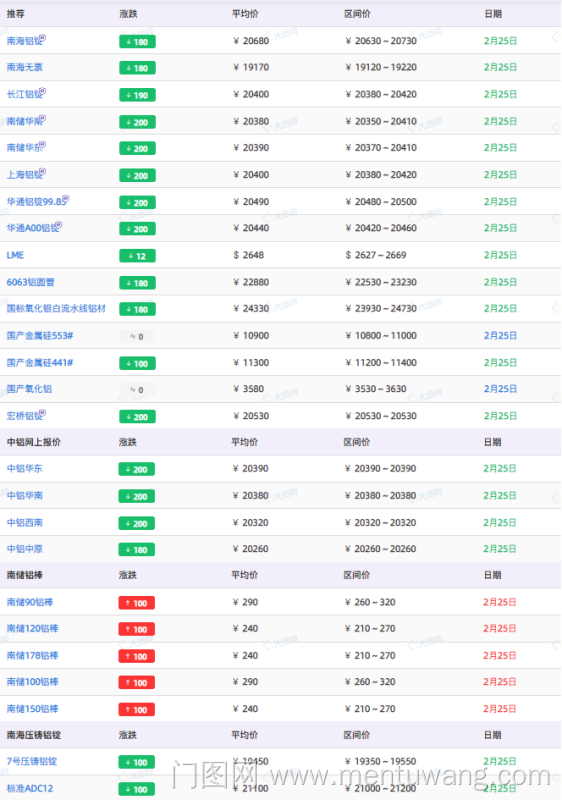Click the green 190 badge for 长江铝锭
562x800 pixels.
[137, 95]
